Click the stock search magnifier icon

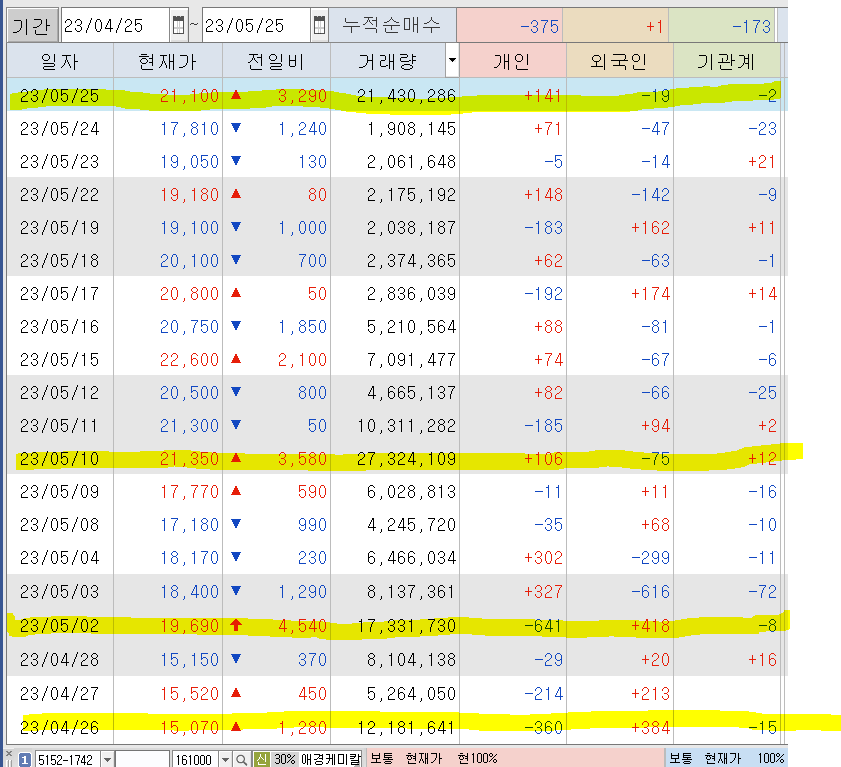pyautogui.click(x=241, y=759)
